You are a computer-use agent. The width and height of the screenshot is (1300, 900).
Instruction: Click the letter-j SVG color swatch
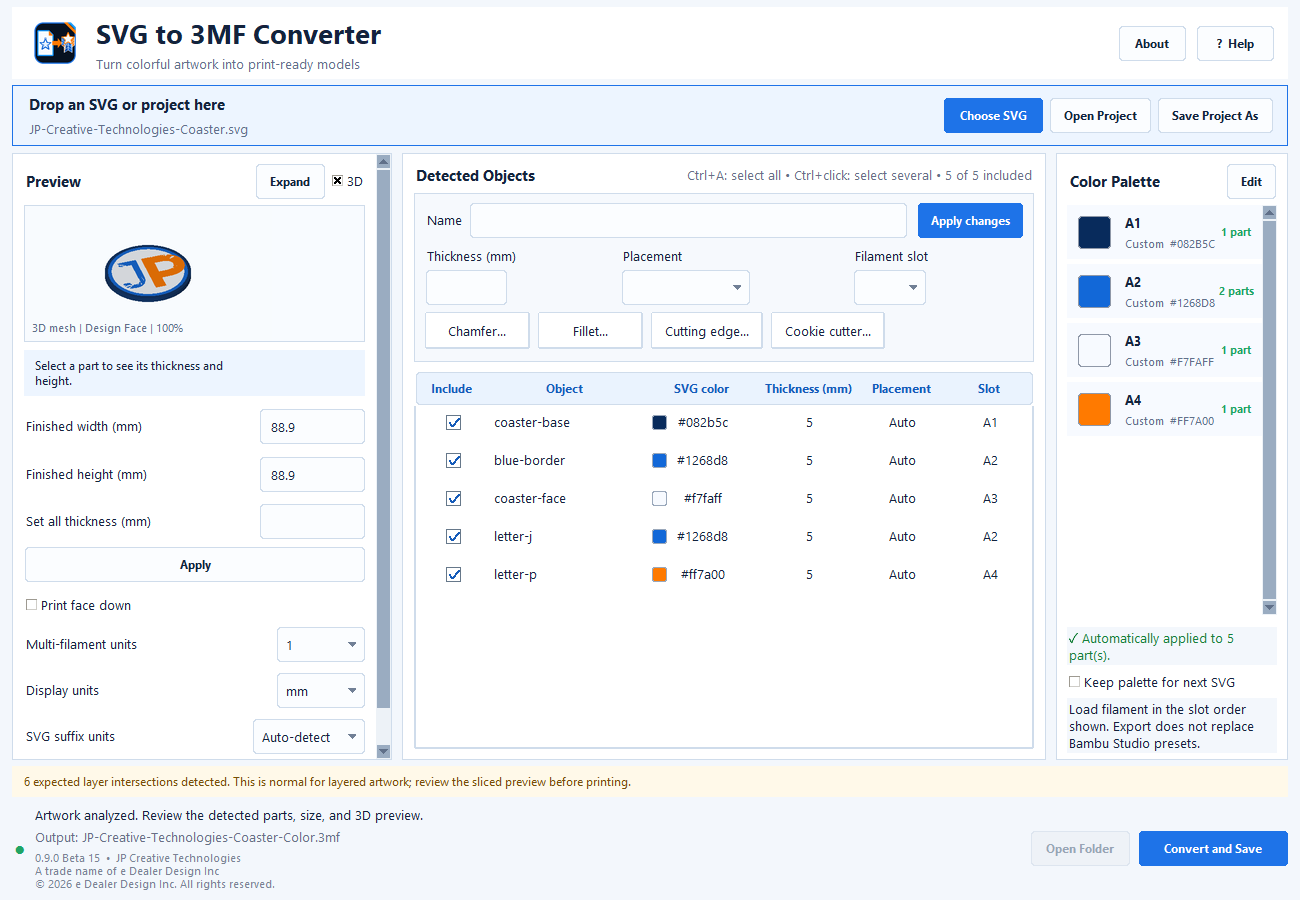(x=659, y=537)
